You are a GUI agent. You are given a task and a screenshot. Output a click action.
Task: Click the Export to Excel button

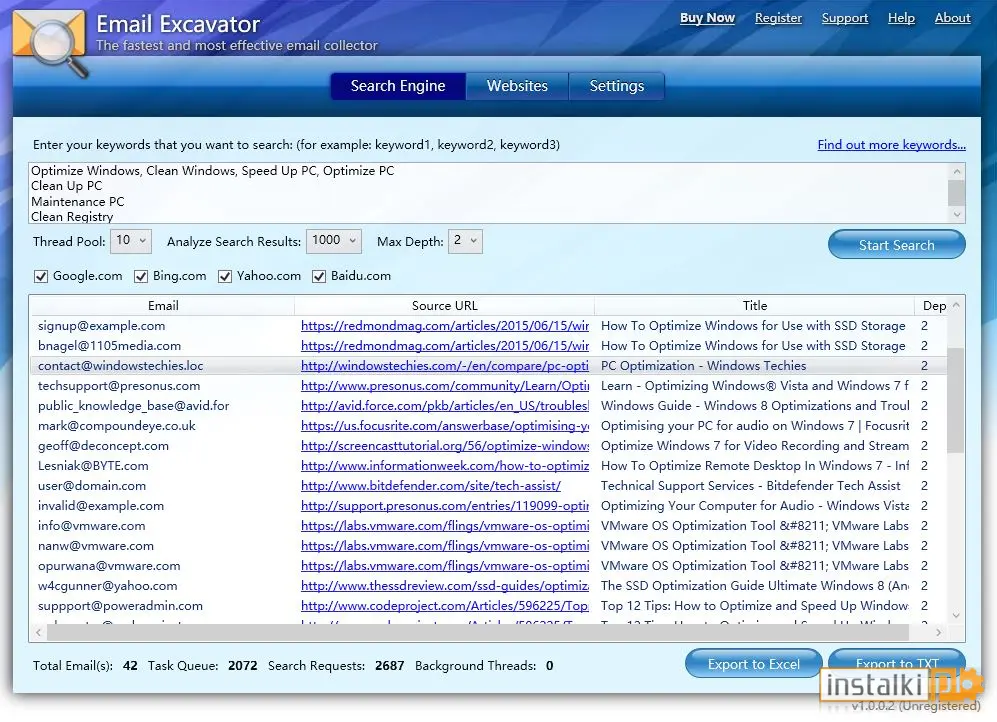click(753, 664)
